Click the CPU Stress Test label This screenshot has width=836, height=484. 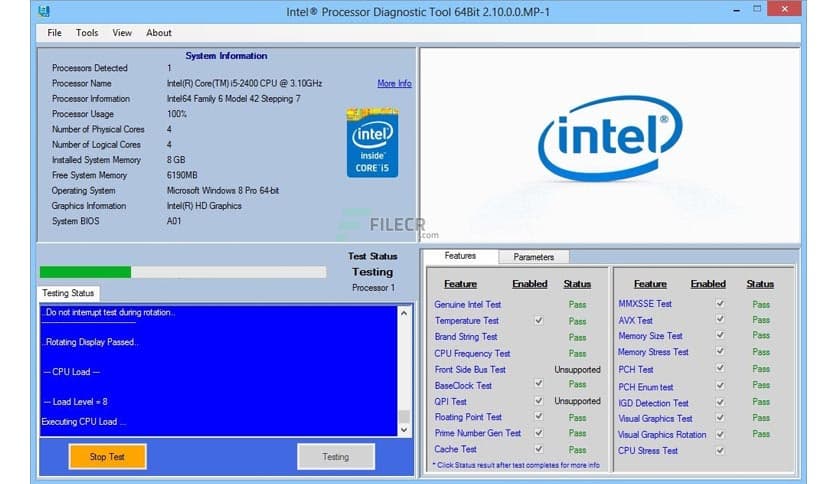click(x=648, y=451)
